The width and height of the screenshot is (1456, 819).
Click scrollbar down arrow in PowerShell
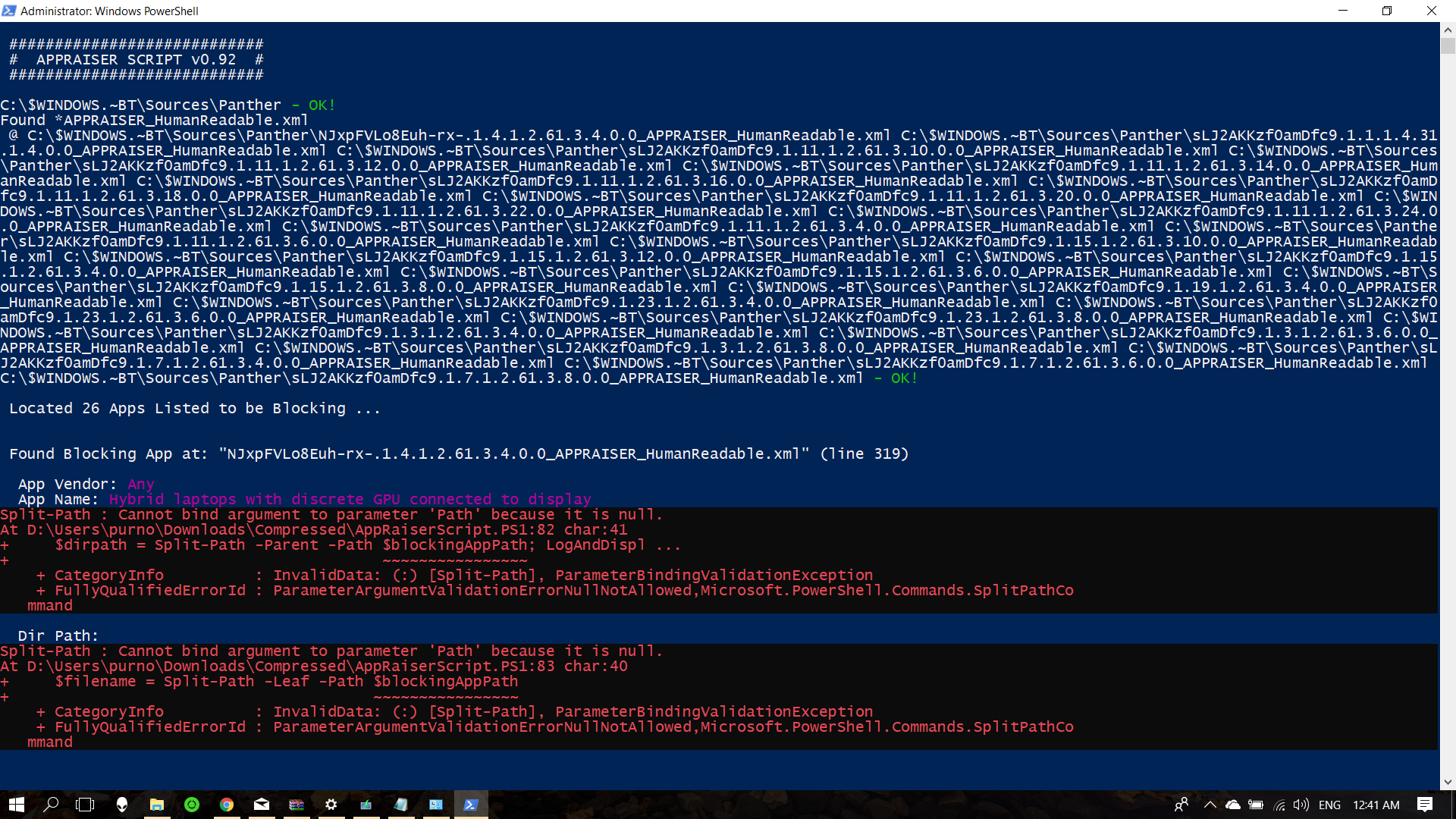[1448, 782]
